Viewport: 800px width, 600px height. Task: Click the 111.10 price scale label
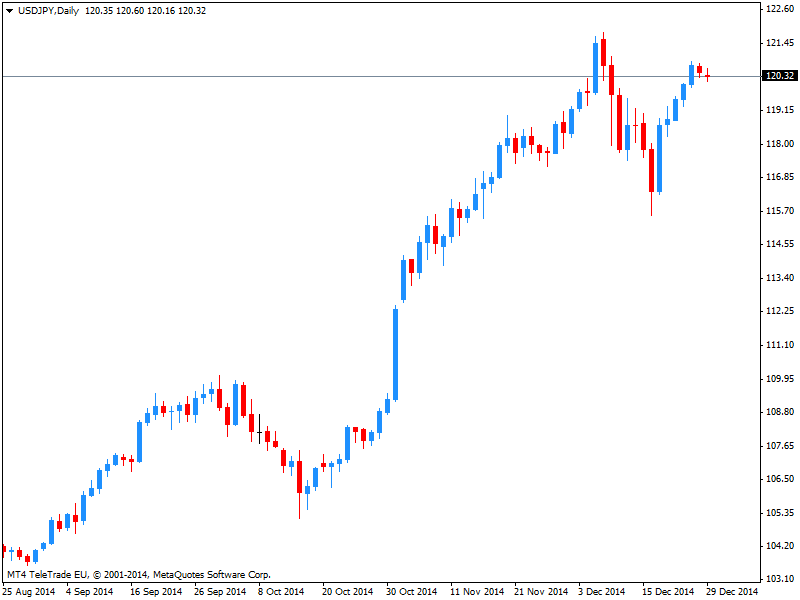coord(780,345)
